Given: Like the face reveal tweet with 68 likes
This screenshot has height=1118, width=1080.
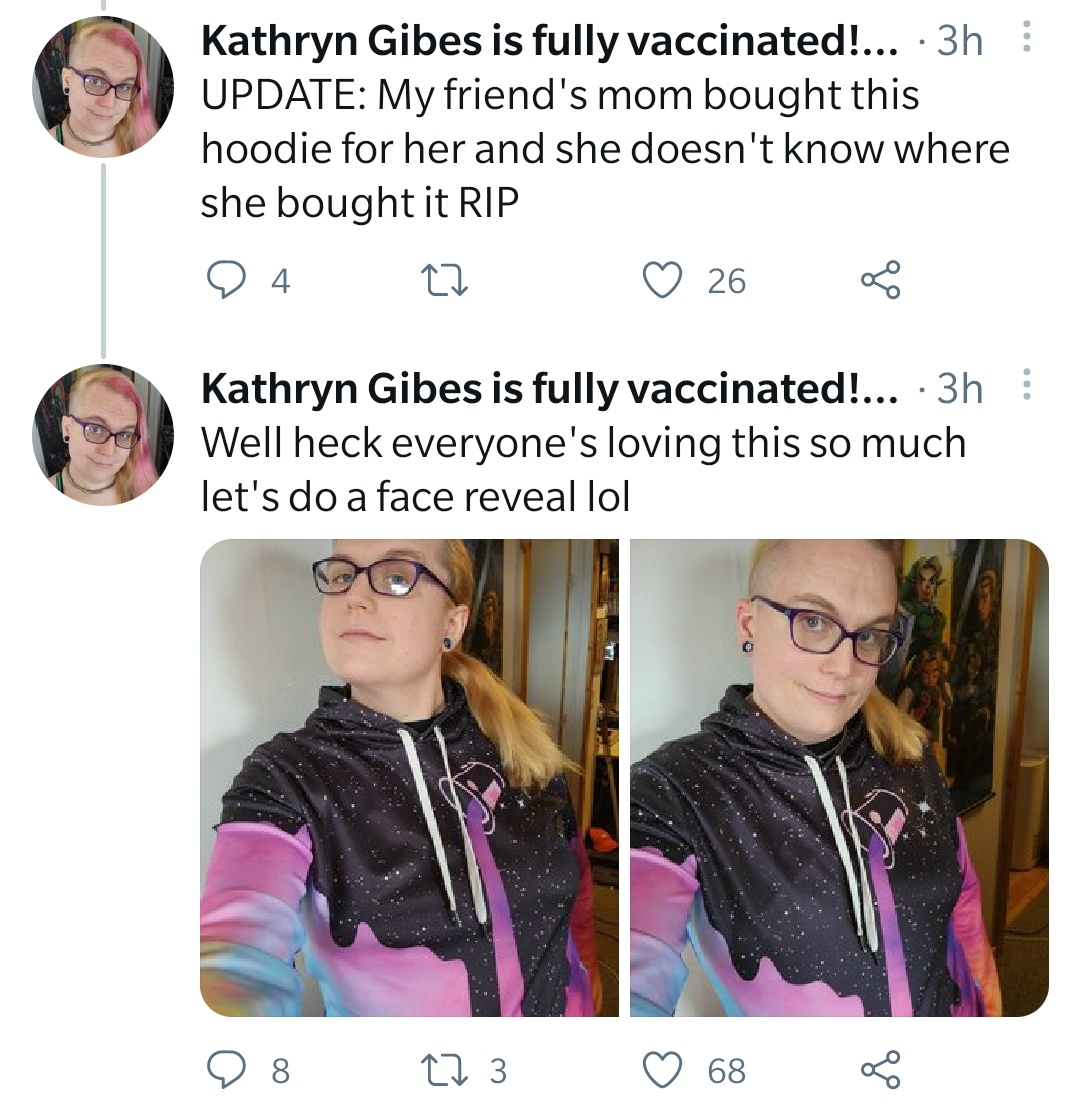Looking at the screenshot, I should 663,1070.
